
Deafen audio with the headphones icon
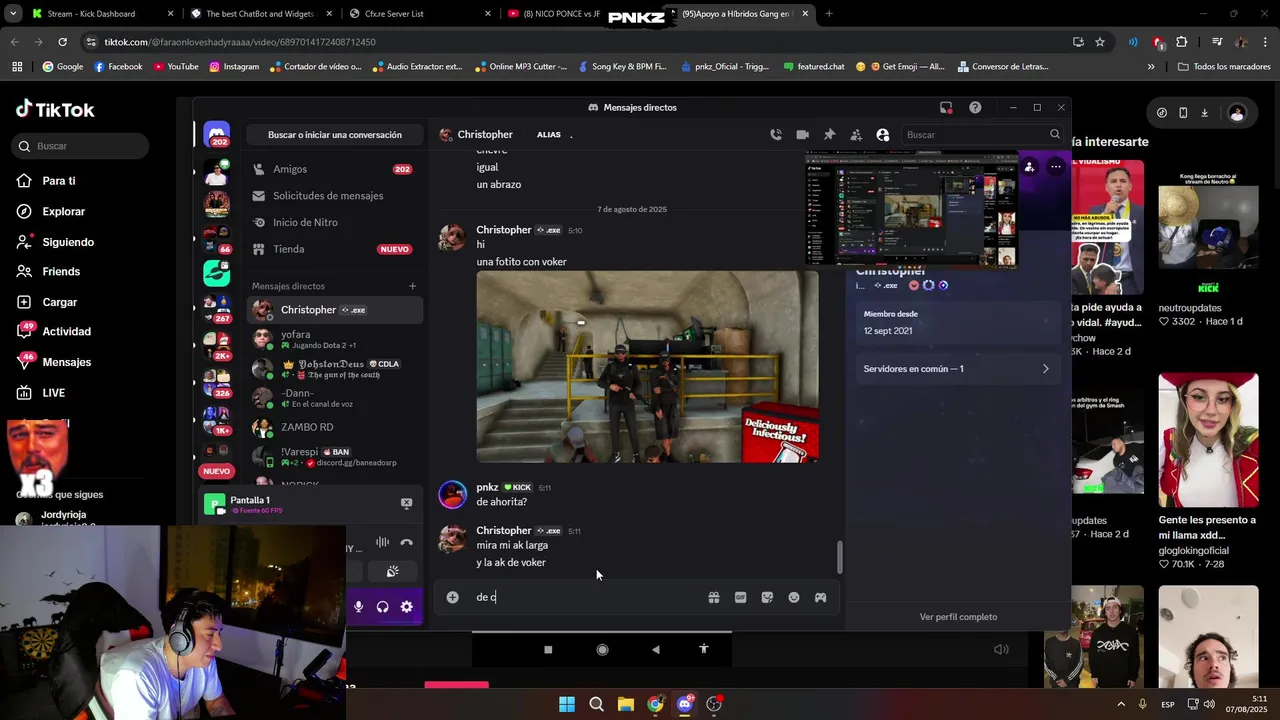coord(382,607)
